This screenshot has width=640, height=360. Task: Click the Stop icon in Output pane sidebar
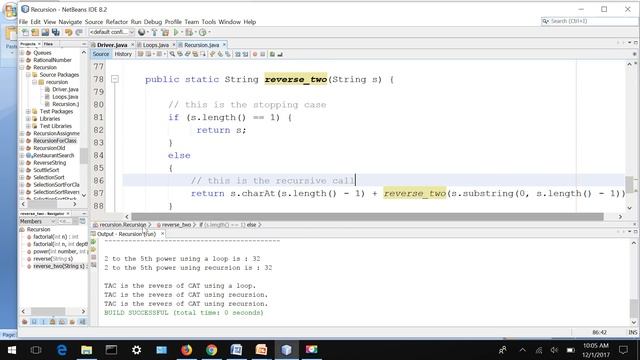point(93,257)
